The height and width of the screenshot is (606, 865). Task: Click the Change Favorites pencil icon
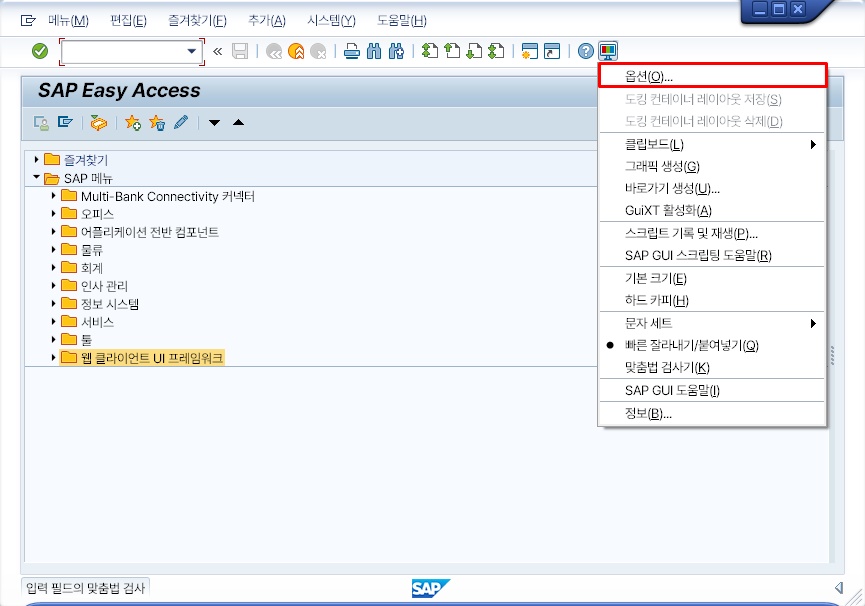(x=180, y=122)
